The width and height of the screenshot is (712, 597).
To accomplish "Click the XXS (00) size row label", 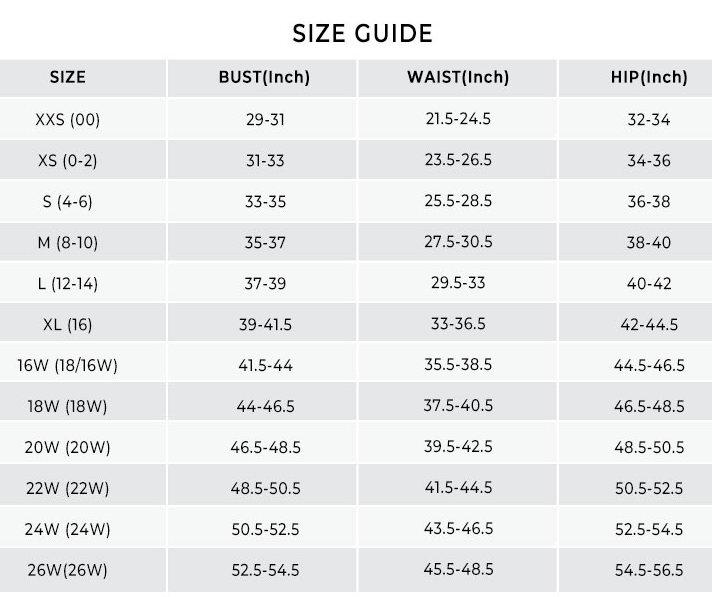I will (x=68, y=120).
